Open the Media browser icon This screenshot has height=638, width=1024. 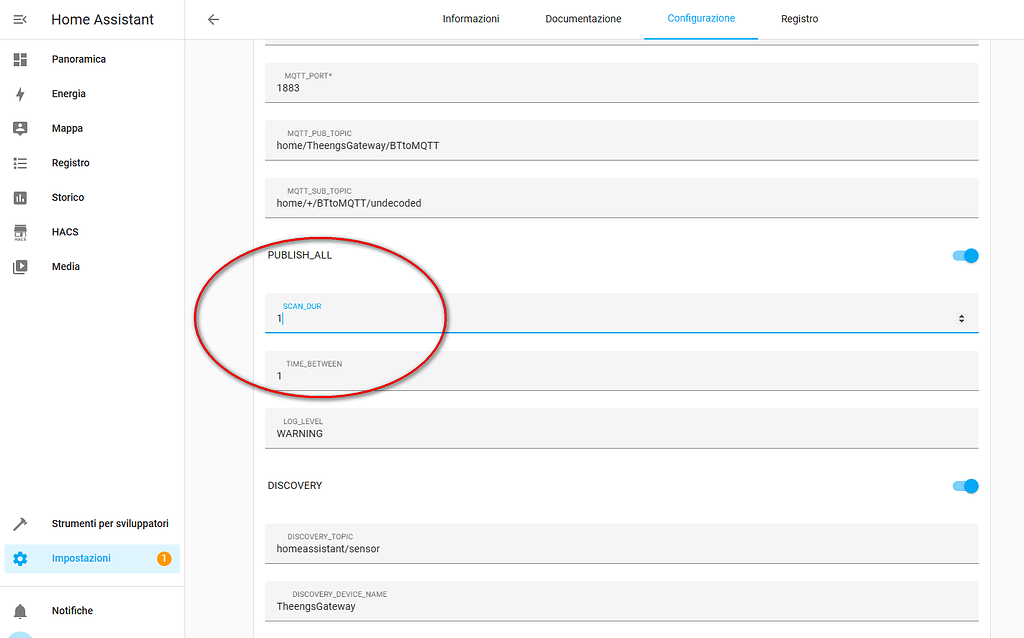21,266
